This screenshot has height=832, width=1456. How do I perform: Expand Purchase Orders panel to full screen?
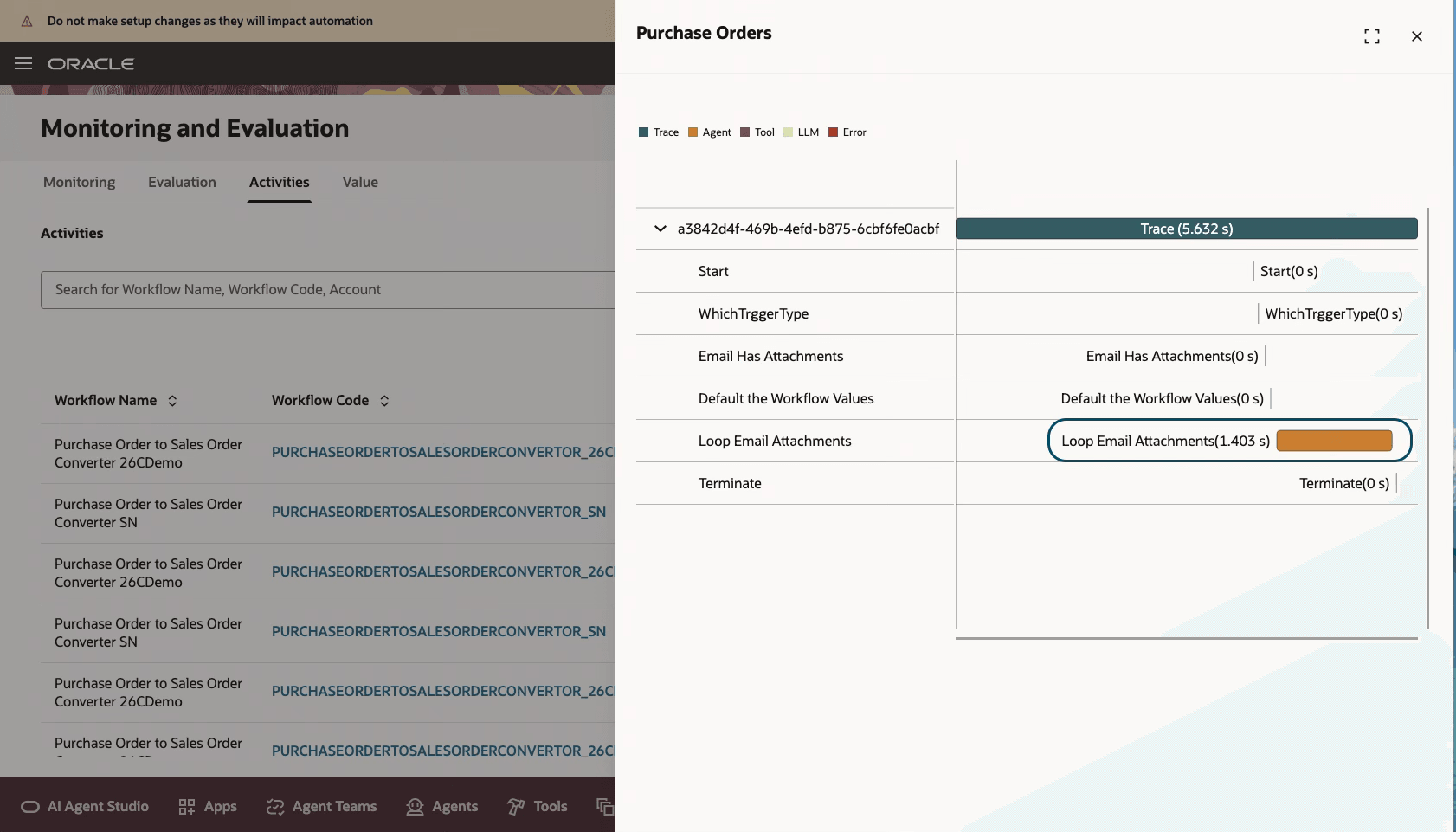1372,36
